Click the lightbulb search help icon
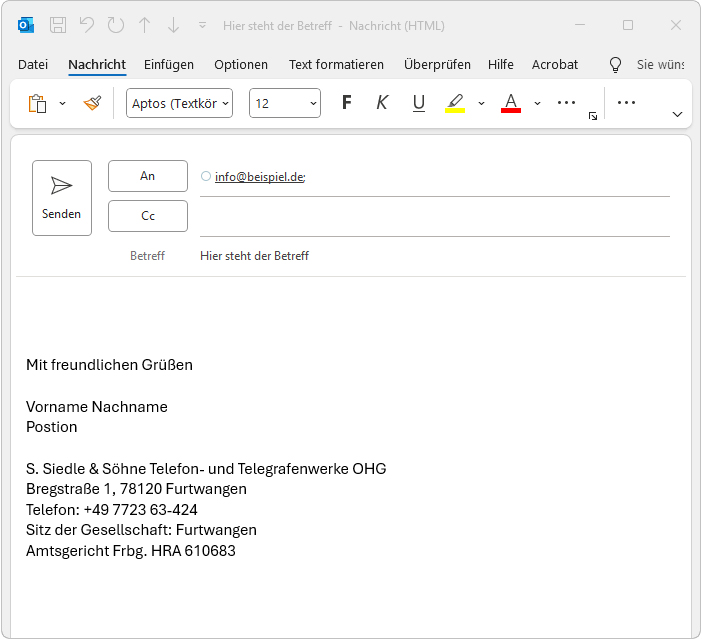The image size is (702, 639). 615,65
